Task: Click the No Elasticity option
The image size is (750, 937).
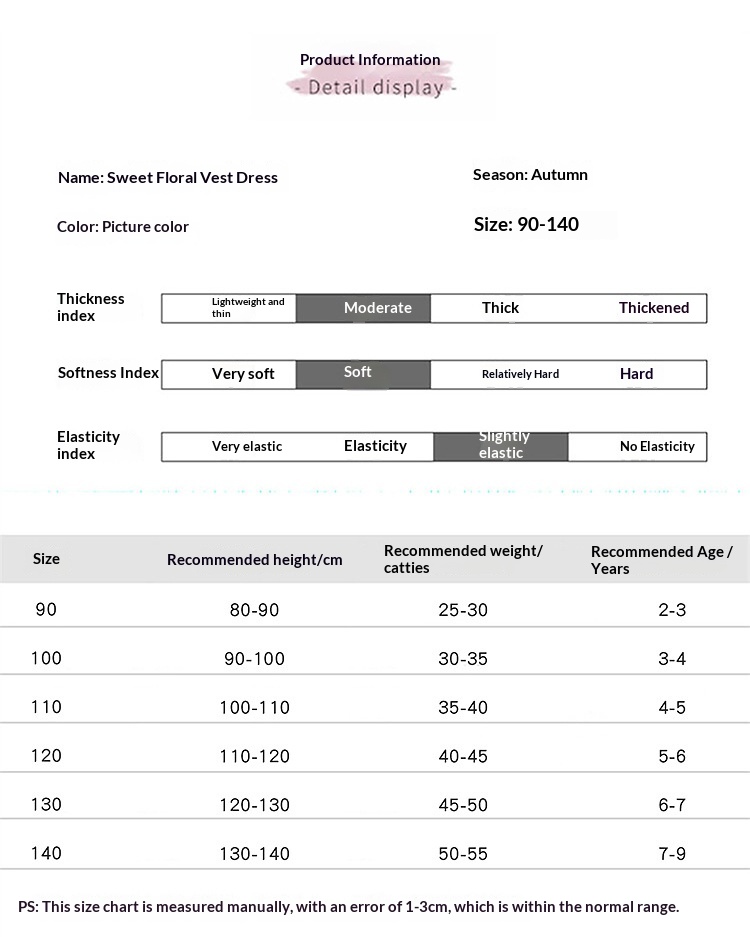Action: click(x=657, y=446)
